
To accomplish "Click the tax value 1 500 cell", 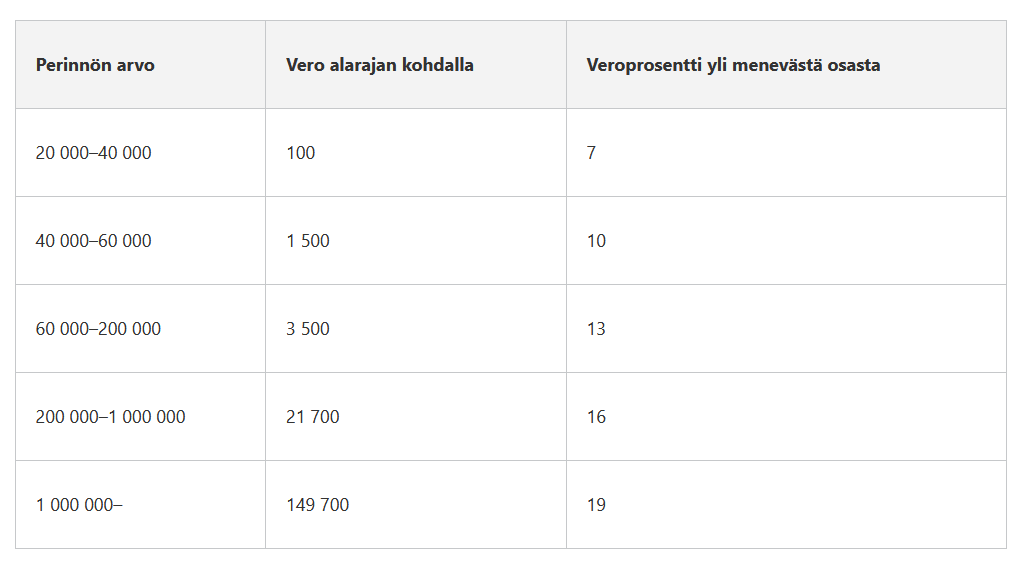I will 308,241.
